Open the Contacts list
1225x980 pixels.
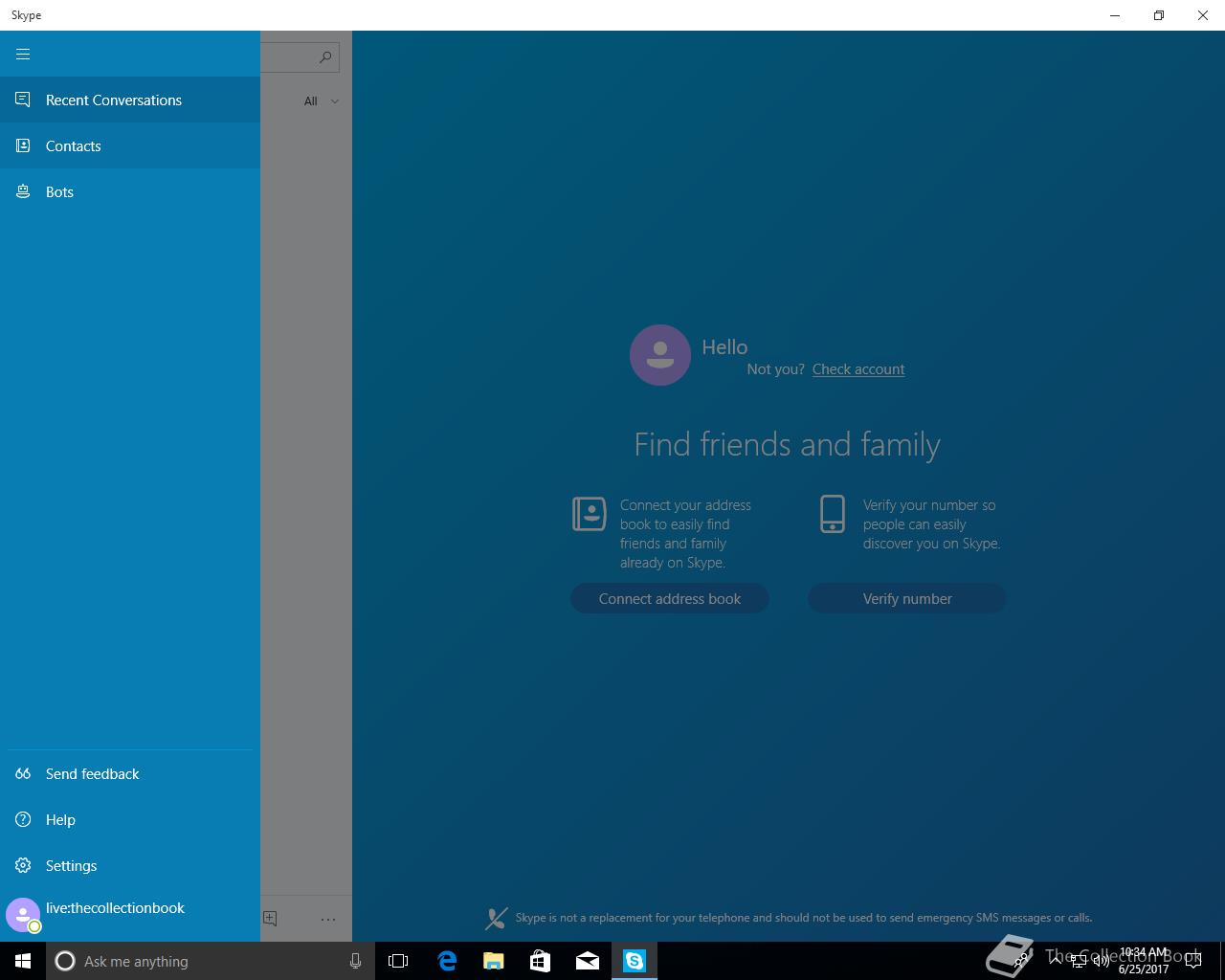(130, 145)
